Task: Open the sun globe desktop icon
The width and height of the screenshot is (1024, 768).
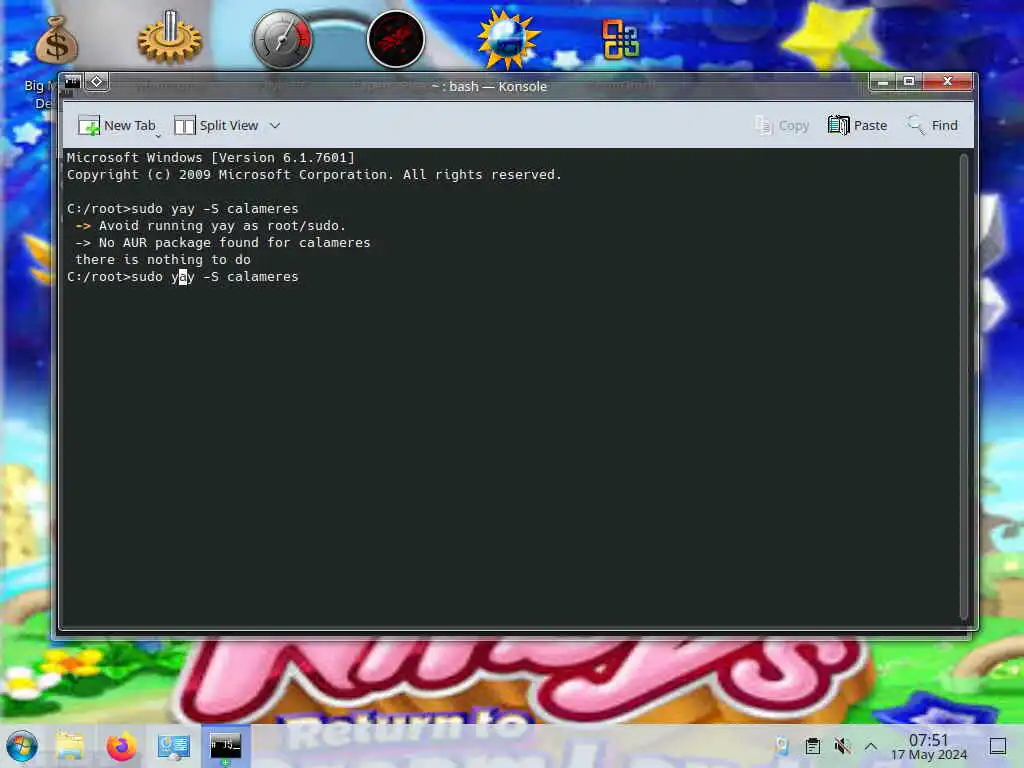Action: [509, 39]
